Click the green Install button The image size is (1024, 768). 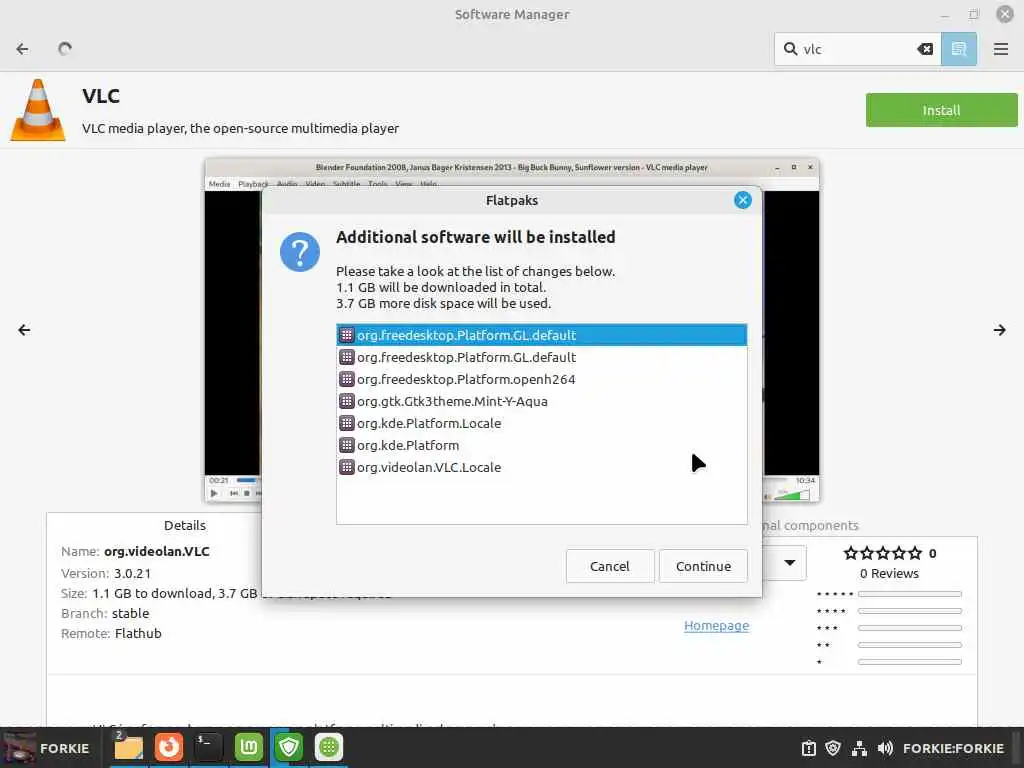pyautogui.click(x=941, y=110)
